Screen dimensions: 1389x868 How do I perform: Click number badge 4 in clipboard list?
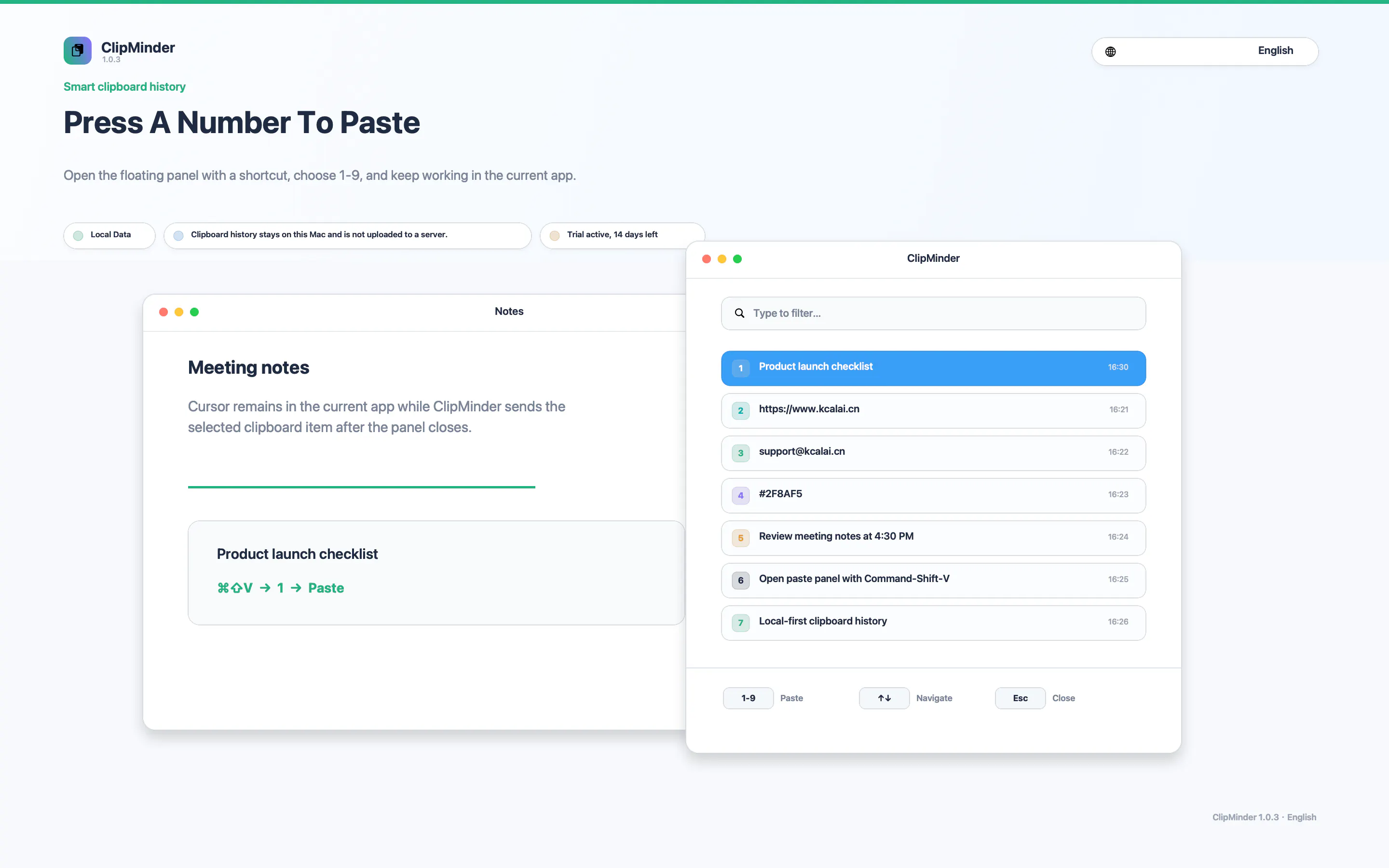coord(740,495)
